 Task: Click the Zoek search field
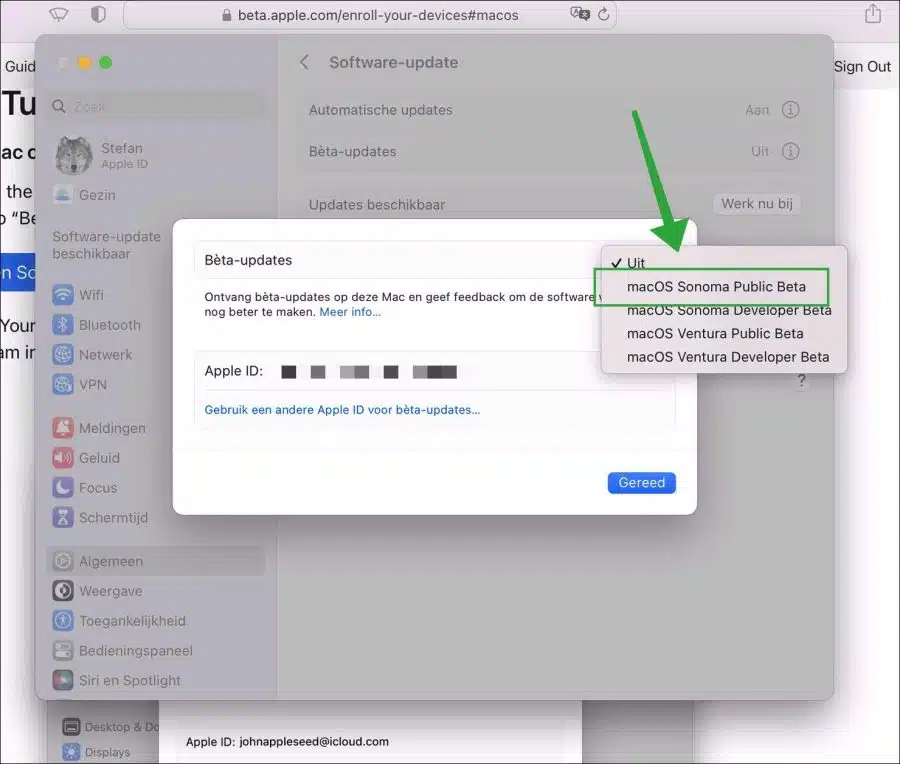pyautogui.click(x=156, y=107)
